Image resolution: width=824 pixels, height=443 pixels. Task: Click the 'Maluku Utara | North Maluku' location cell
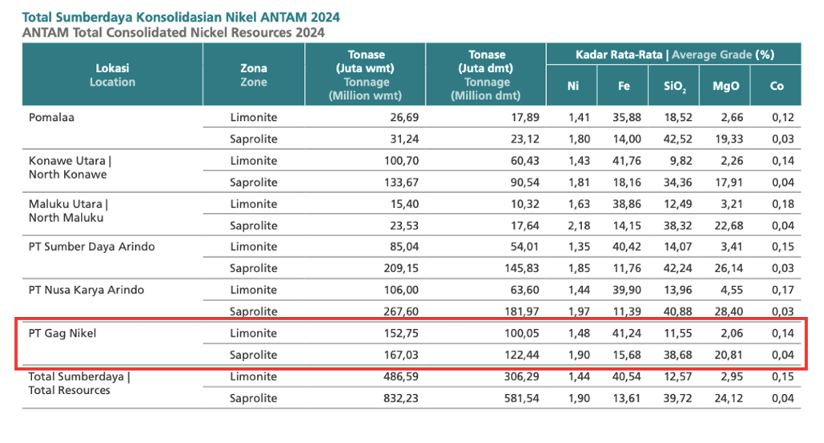(68, 211)
